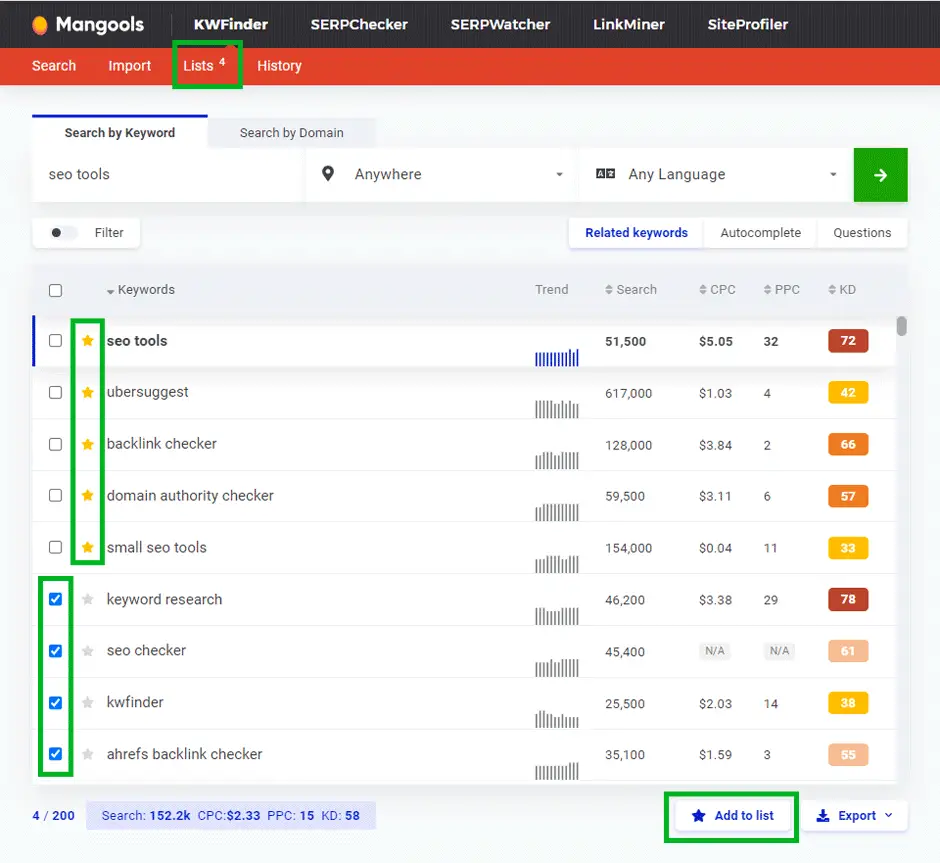This screenshot has width=940, height=863.
Task: Select the Search by Keyword tab
Action: tap(120, 133)
